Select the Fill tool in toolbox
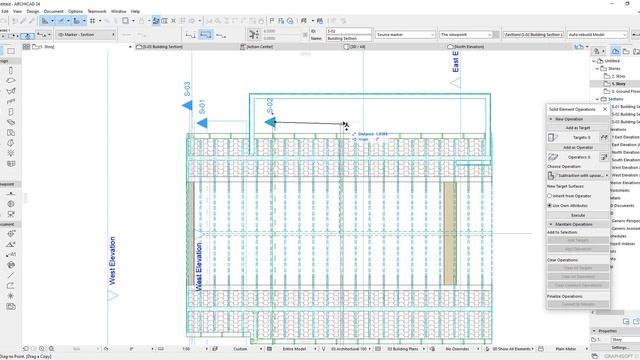Viewport: 640px width, 360px height. 11,265
